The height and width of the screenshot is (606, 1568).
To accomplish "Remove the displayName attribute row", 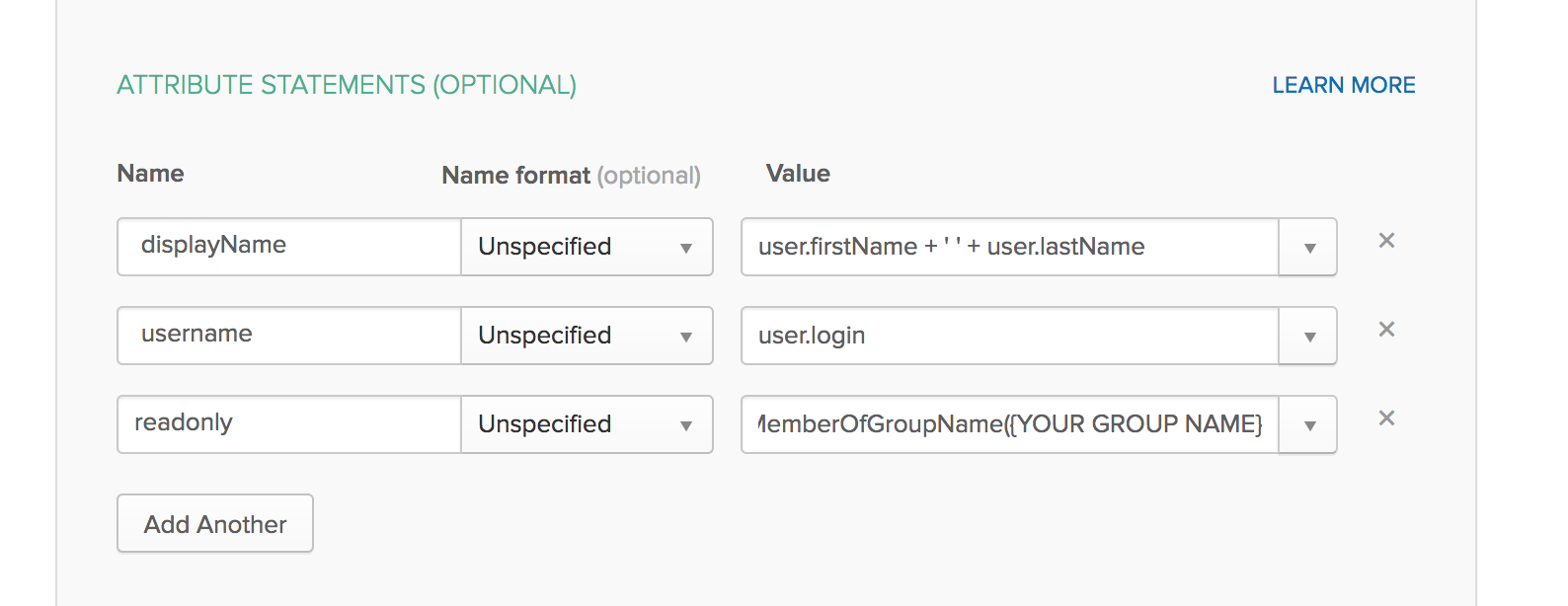I will pyautogui.click(x=1386, y=241).
